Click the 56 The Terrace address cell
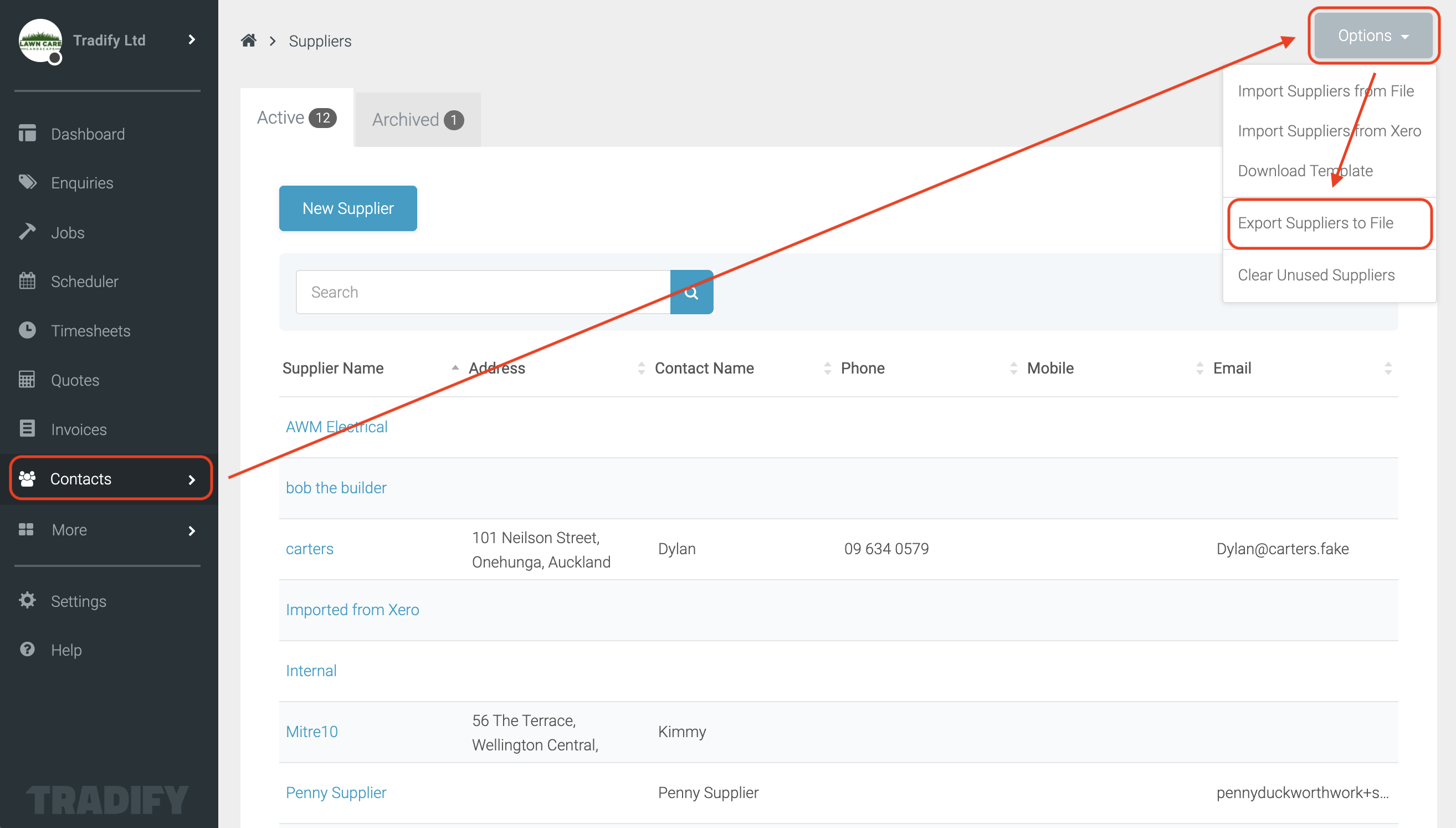The image size is (1456, 828). (x=535, y=733)
